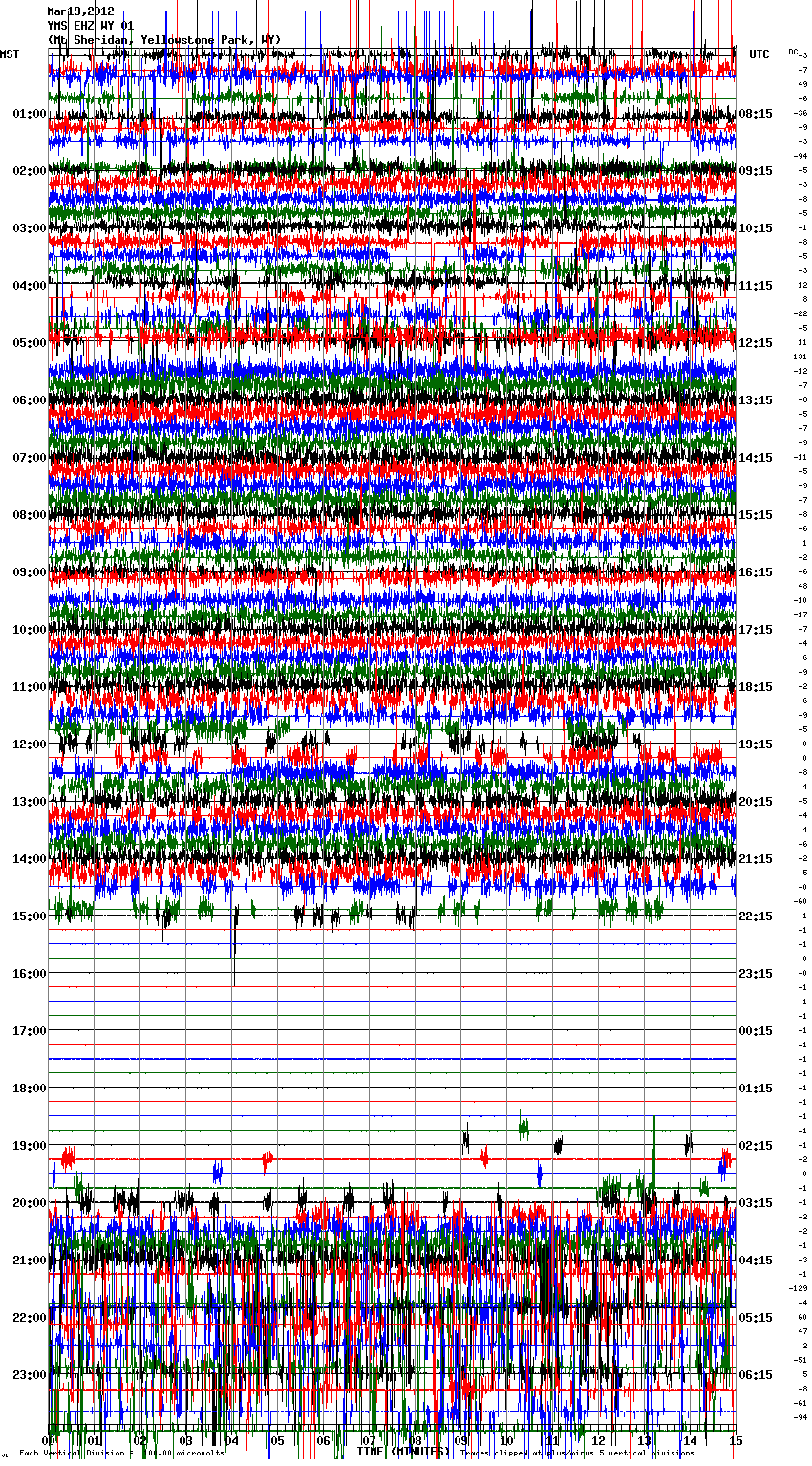Select minute 15 on the bottom axis
This screenshot has width=812, height=1466.
pyautogui.click(x=734, y=1440)
